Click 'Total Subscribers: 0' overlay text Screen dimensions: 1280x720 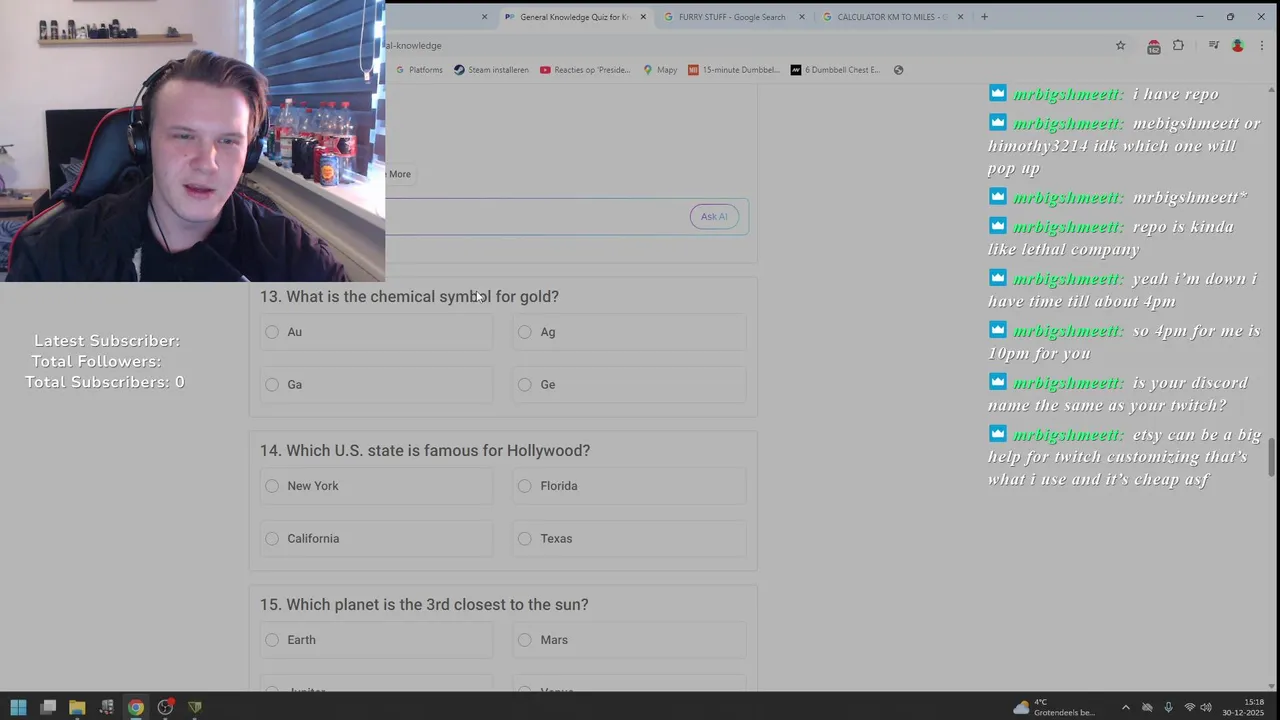pyautogui.click(x=105, y=382)
